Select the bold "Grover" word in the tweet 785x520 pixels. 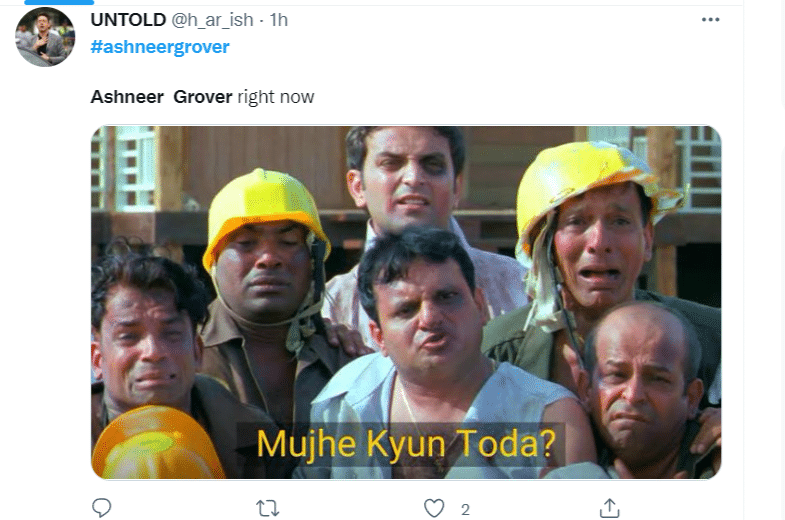(203, 97)
